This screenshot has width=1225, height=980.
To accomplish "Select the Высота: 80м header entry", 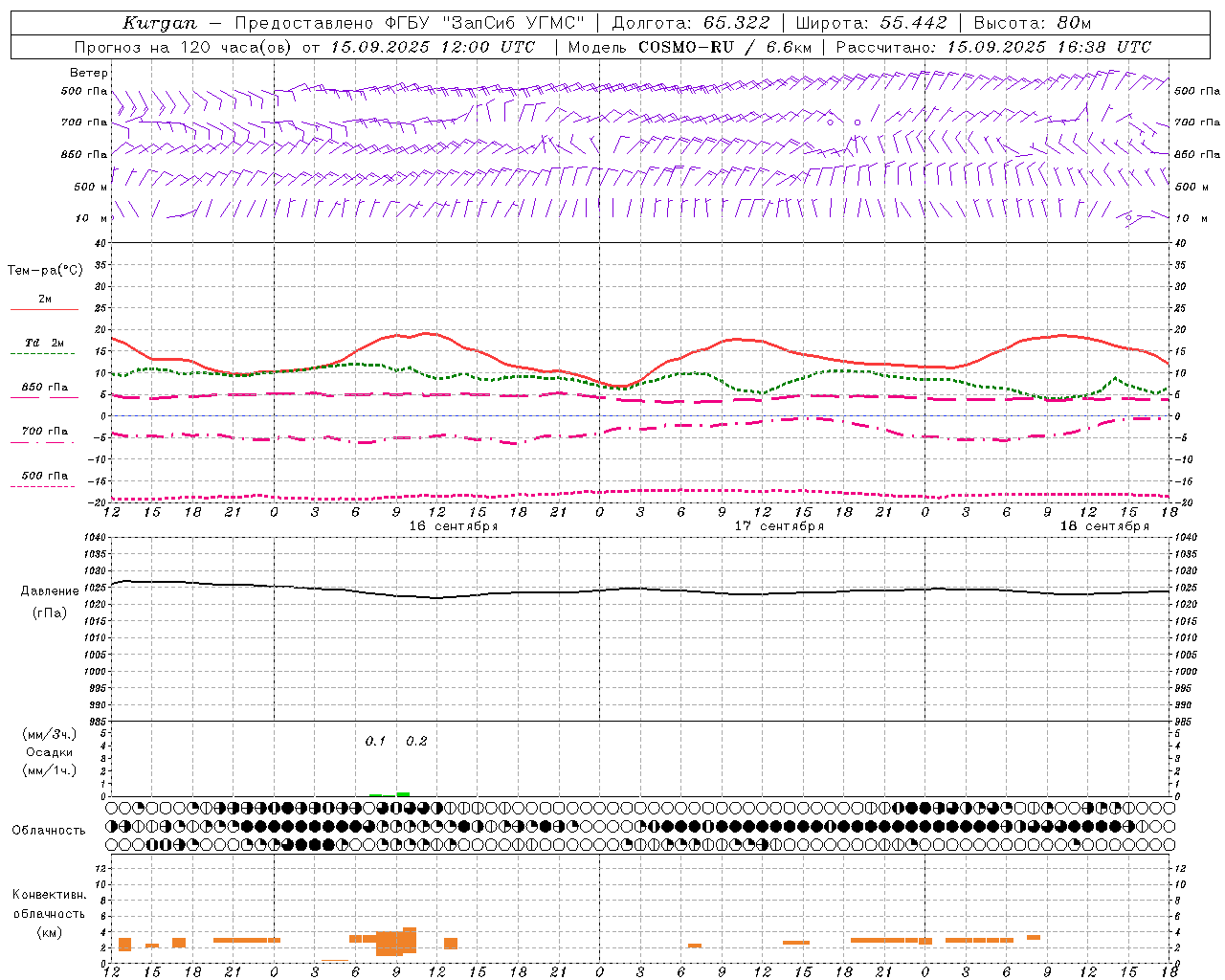I will [x=1032, y=23].
